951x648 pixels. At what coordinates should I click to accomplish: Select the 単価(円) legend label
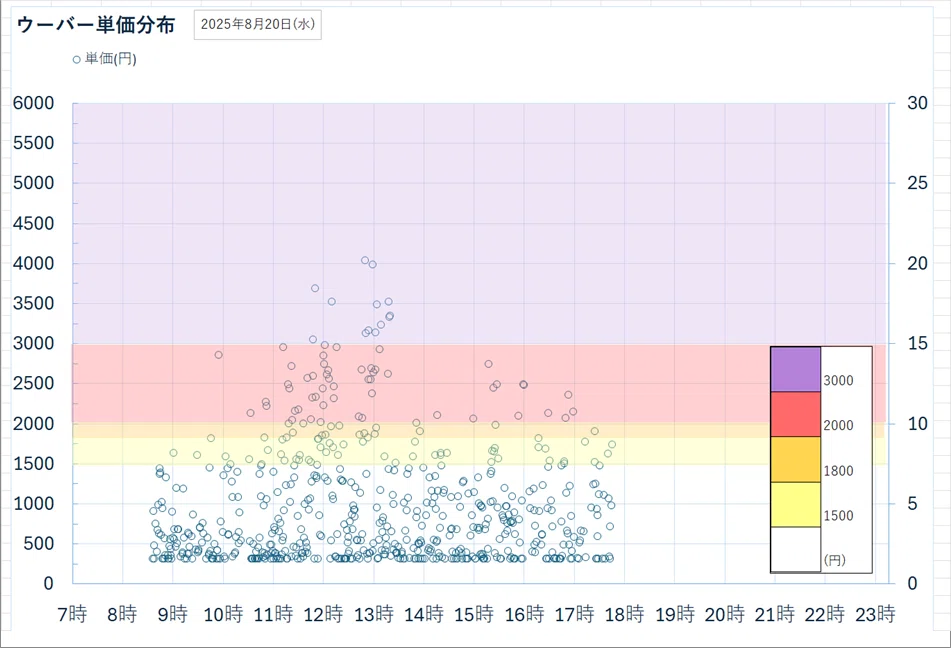point(111,59)
